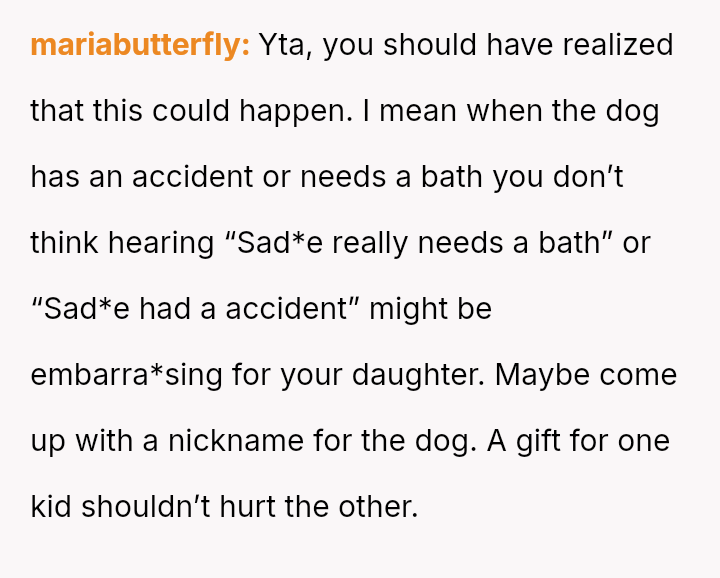Select "Sad*e" before "had a accident"
Viewport: 720px width, 578px height.
[x=86, y=309]
